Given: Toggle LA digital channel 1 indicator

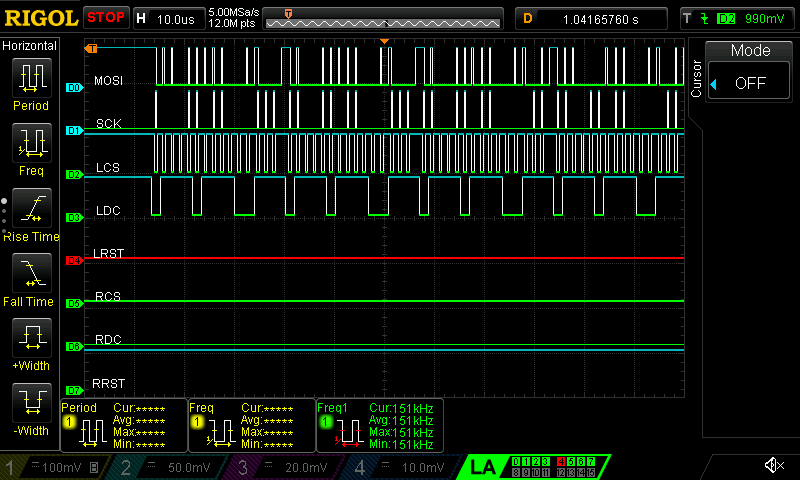Looking at the screenshot, I should point(526,462).
